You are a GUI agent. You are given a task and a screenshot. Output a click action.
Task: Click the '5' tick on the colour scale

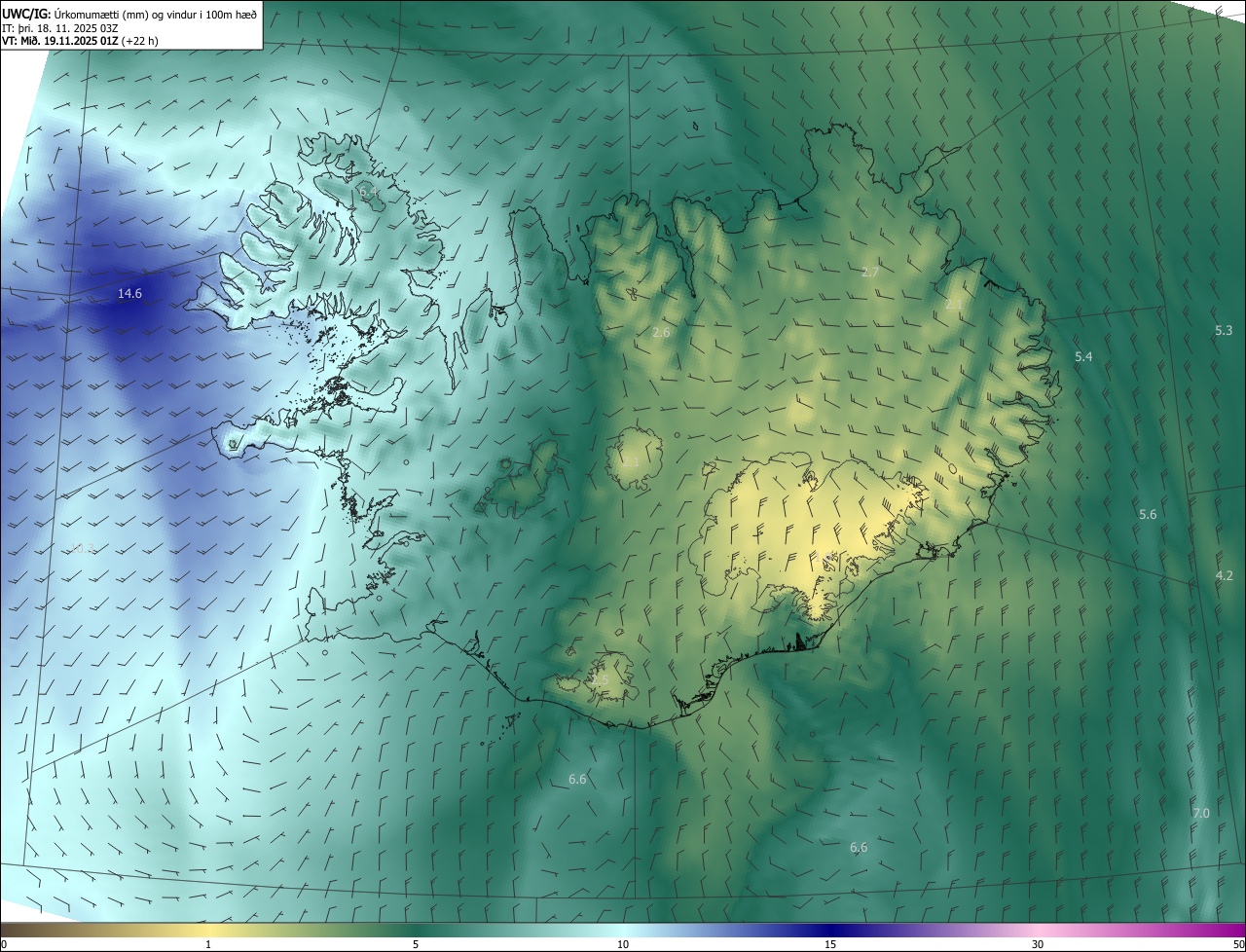[416, 944]
